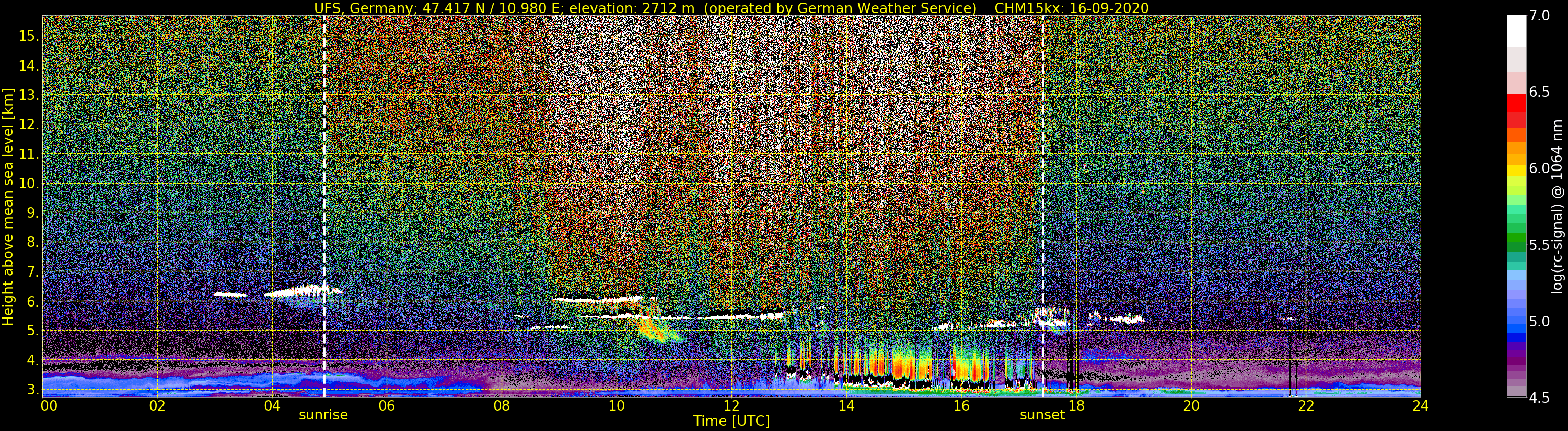
Task: Click colorbar value '5.5'
Action: point(1539,244)
